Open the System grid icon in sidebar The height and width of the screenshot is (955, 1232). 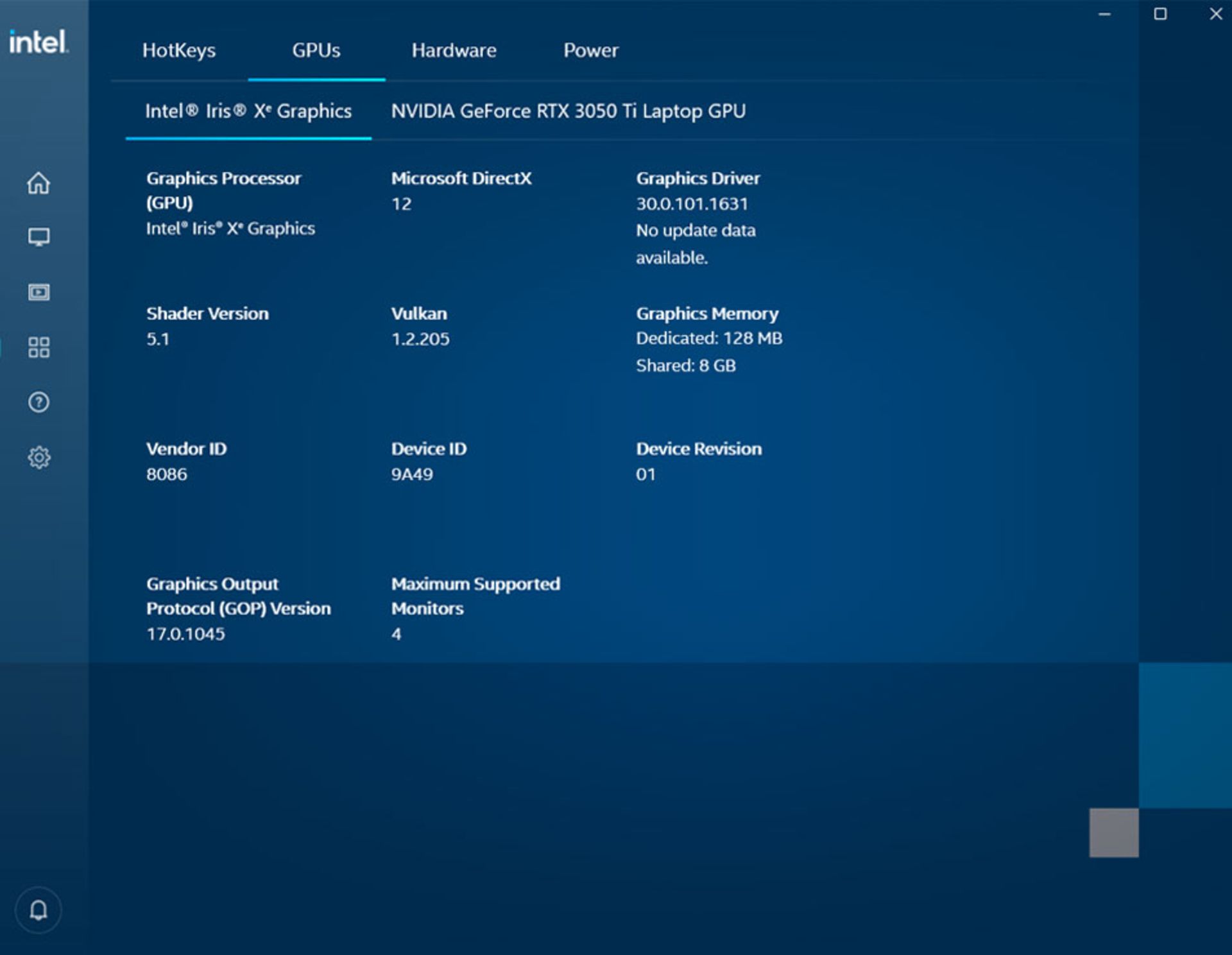pos(38,347)
